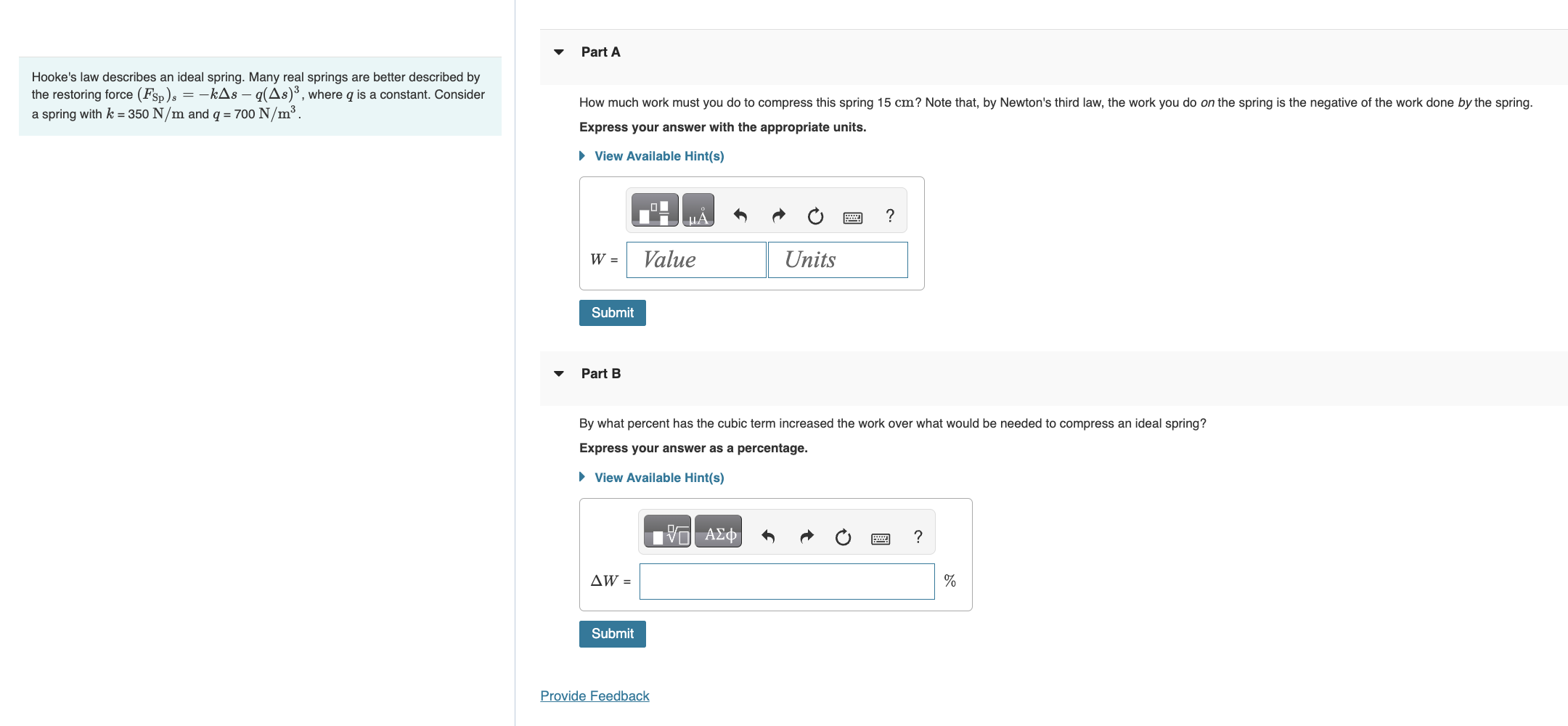Click inside the Value field for W
Screen dimensions: 1568x726
pyautogui.click(x=695, y=259)
